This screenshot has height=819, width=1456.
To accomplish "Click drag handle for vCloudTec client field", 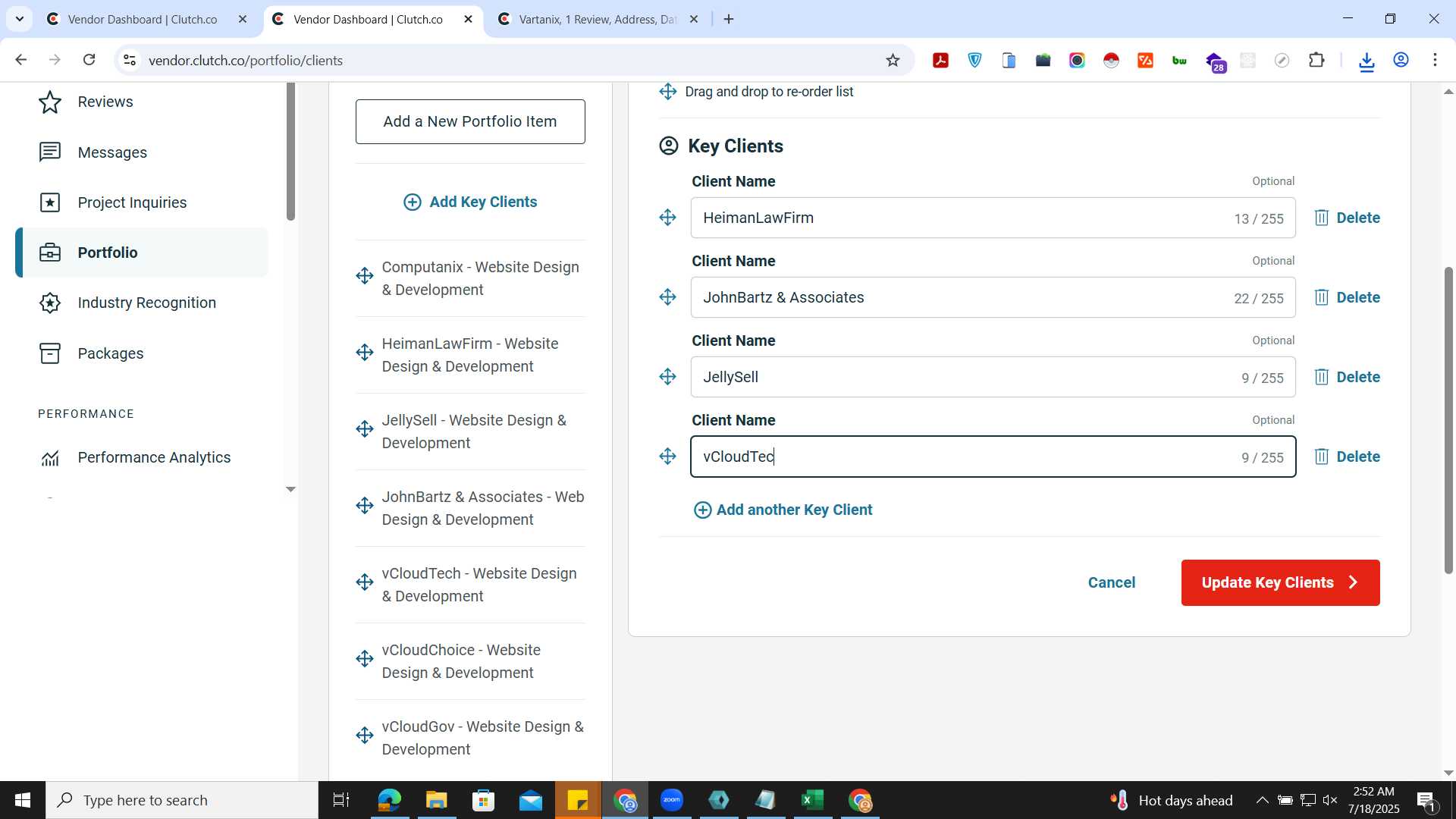I will (667, 456).
